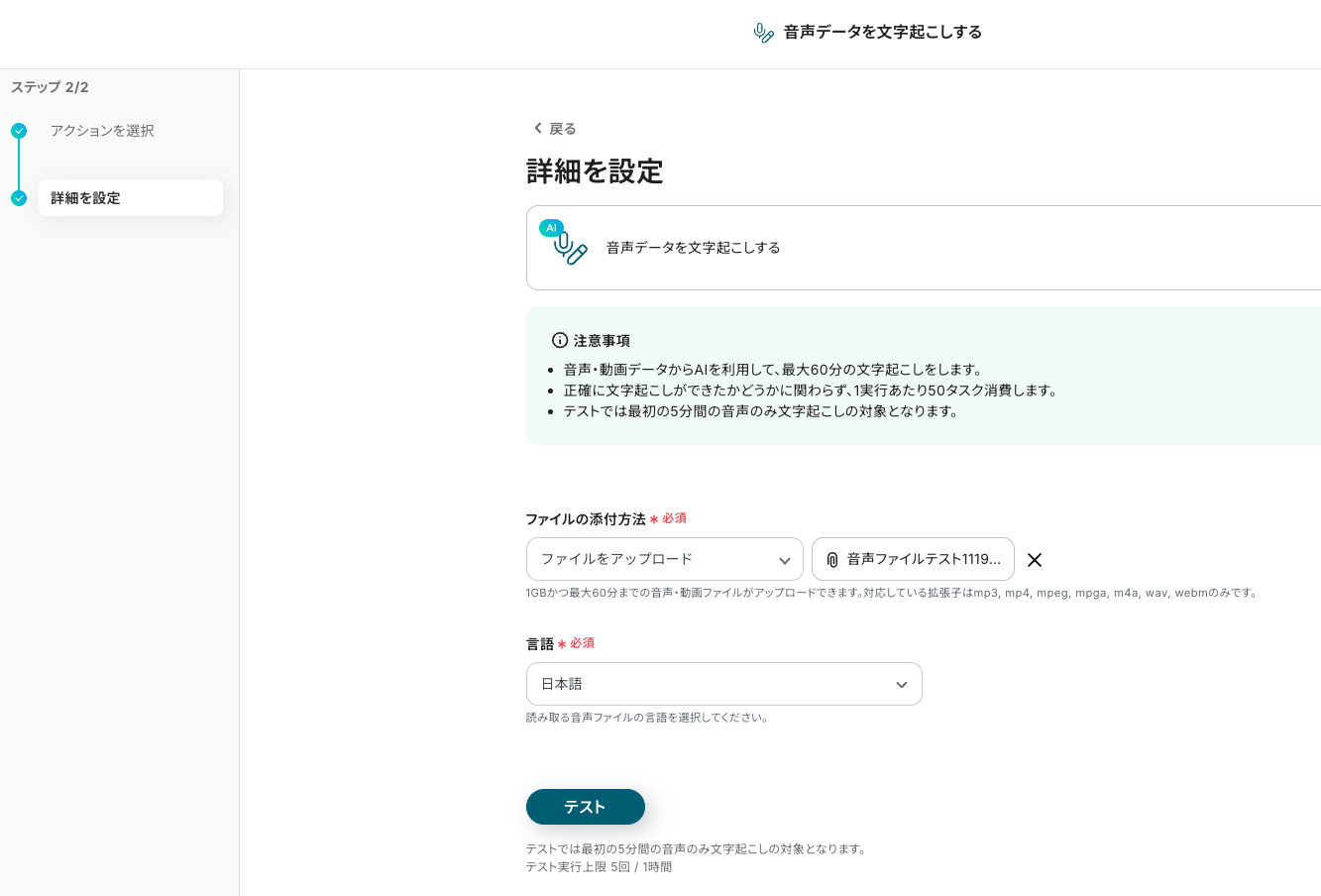Viewport: 1321px width, 896px height.
Task: Click the microphone icon in the page header
Action: pyautogui.click(x=763, y=33)
